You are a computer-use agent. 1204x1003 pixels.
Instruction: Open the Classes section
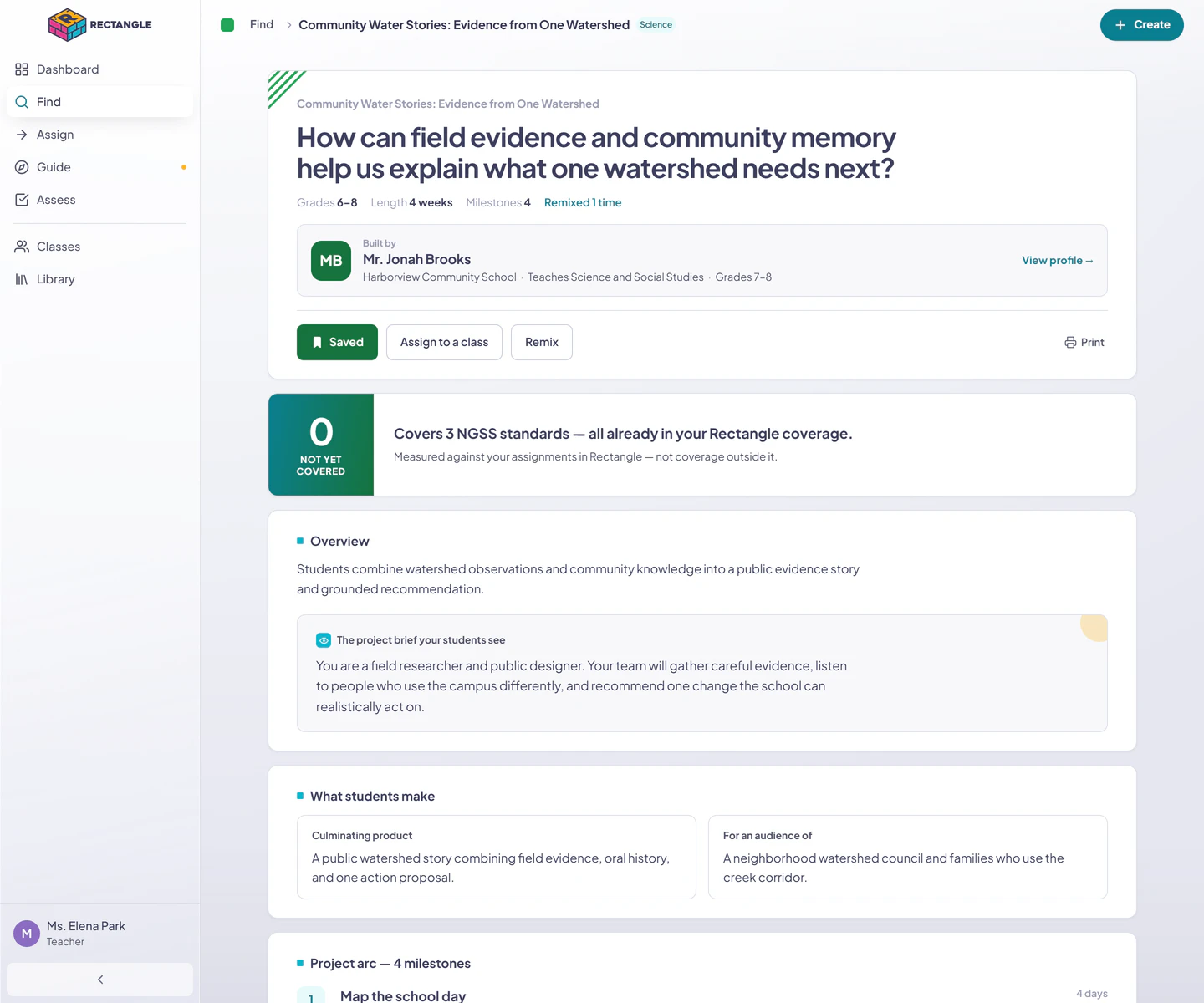pyautogui.click(x=99, y=247)
